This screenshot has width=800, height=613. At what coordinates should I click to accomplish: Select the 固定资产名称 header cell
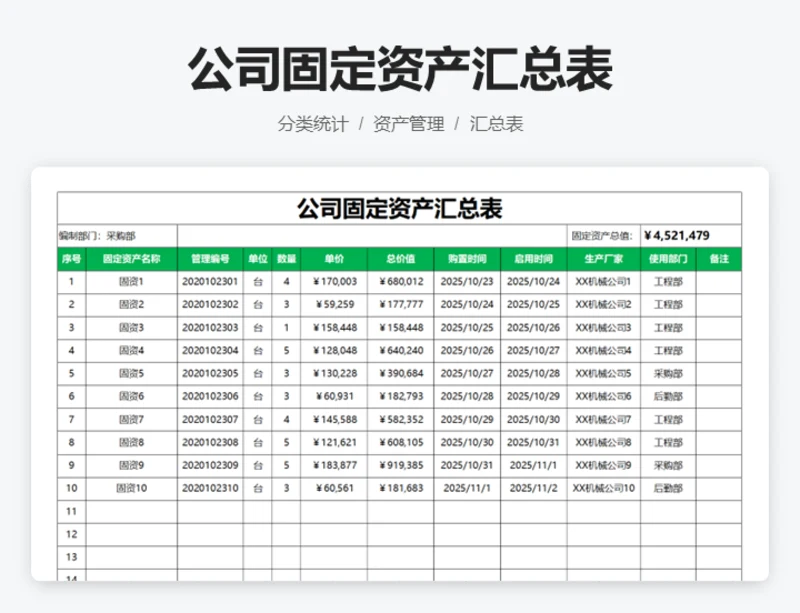[x=132, y=259]
